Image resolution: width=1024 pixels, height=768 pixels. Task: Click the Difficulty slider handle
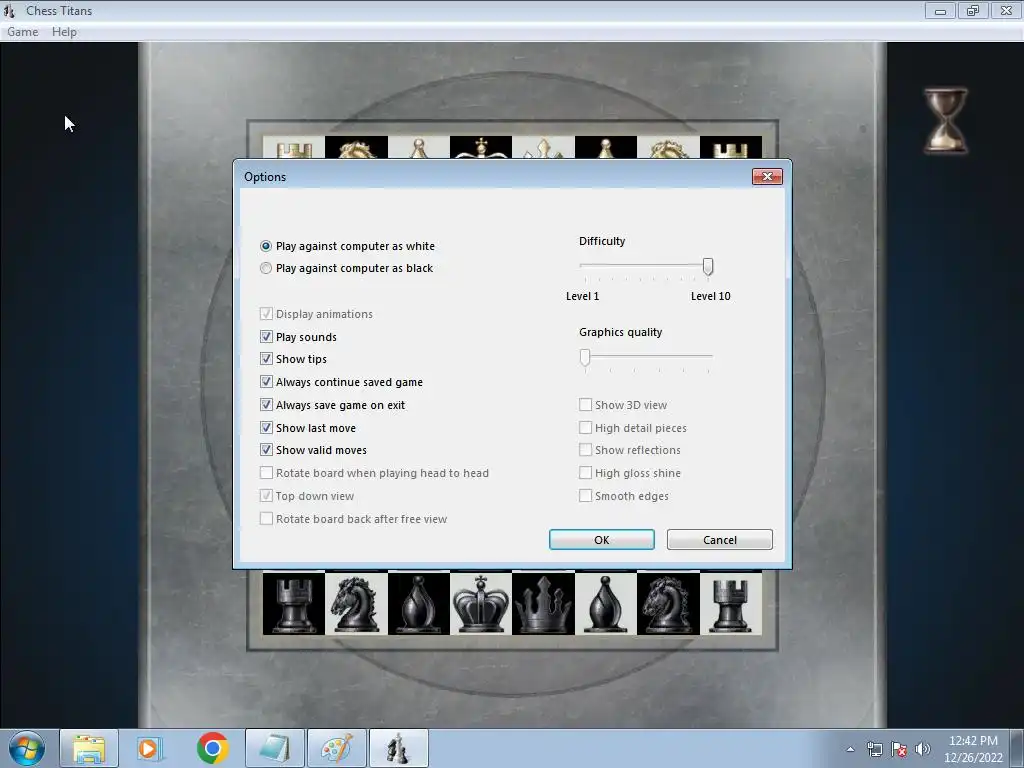pyautogui.click(x=708, y=266)
